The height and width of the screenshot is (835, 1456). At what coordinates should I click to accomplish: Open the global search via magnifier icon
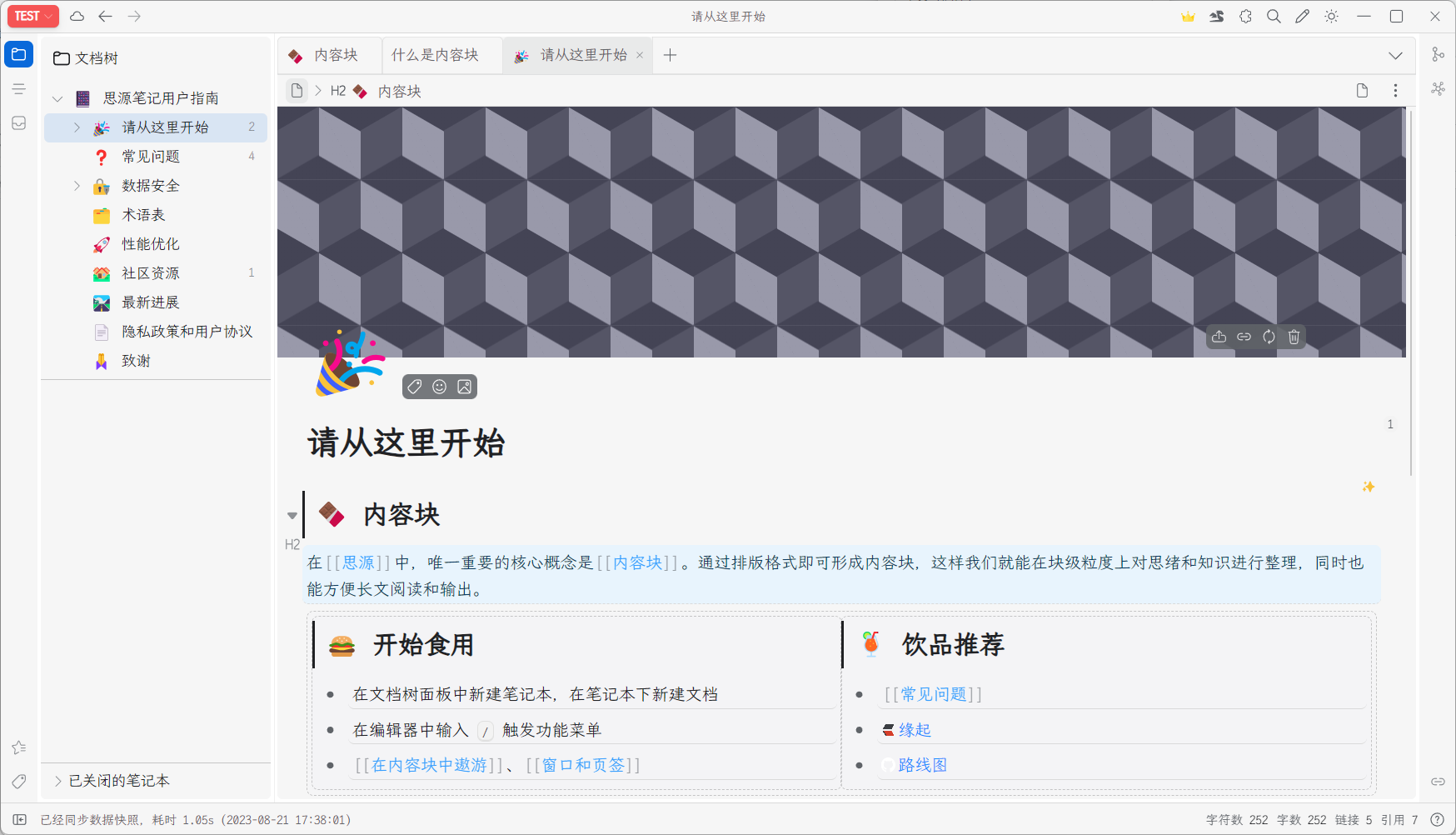[x=1273, y=16]
